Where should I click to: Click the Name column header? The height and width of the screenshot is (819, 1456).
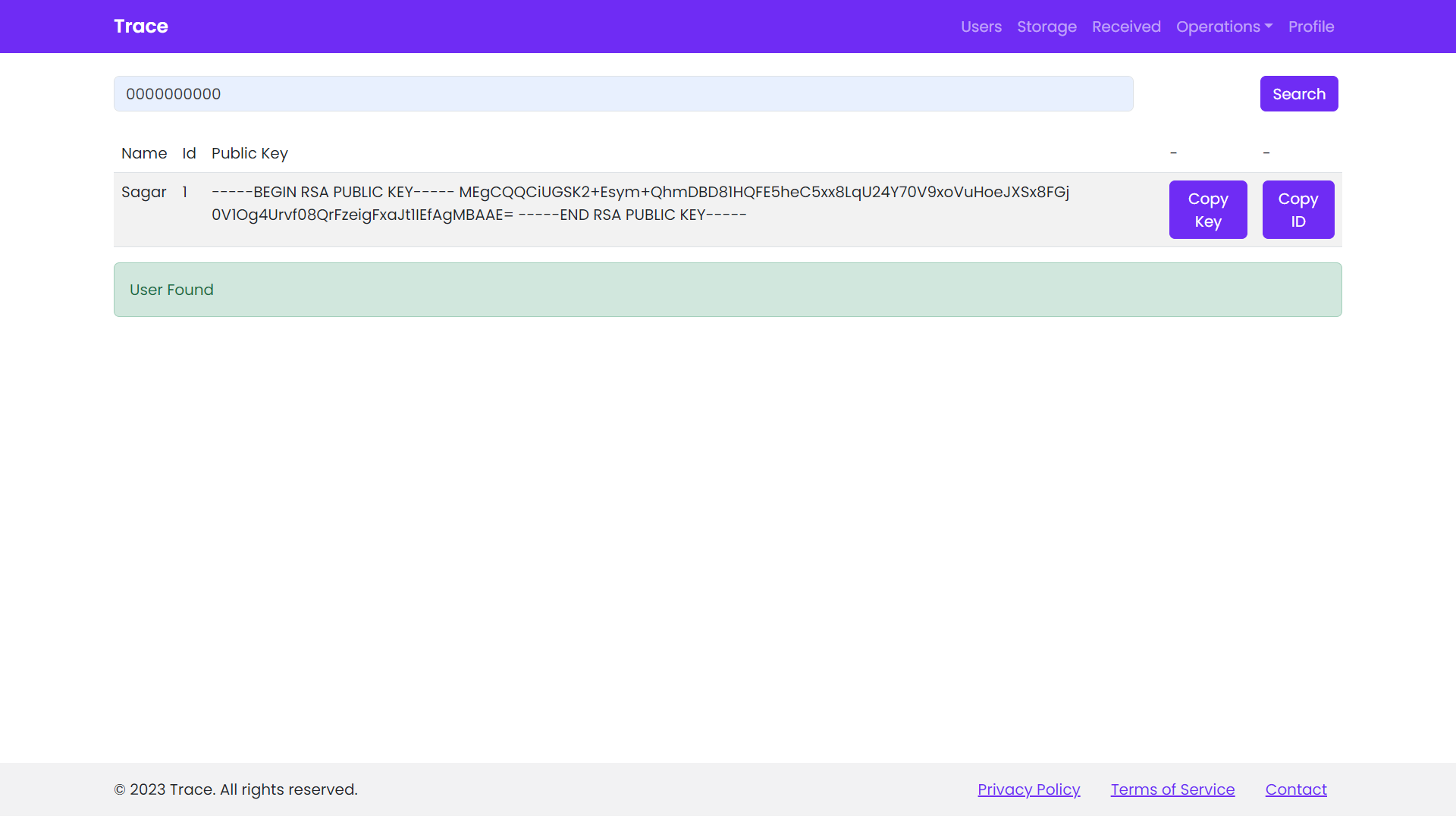[144, 153]
